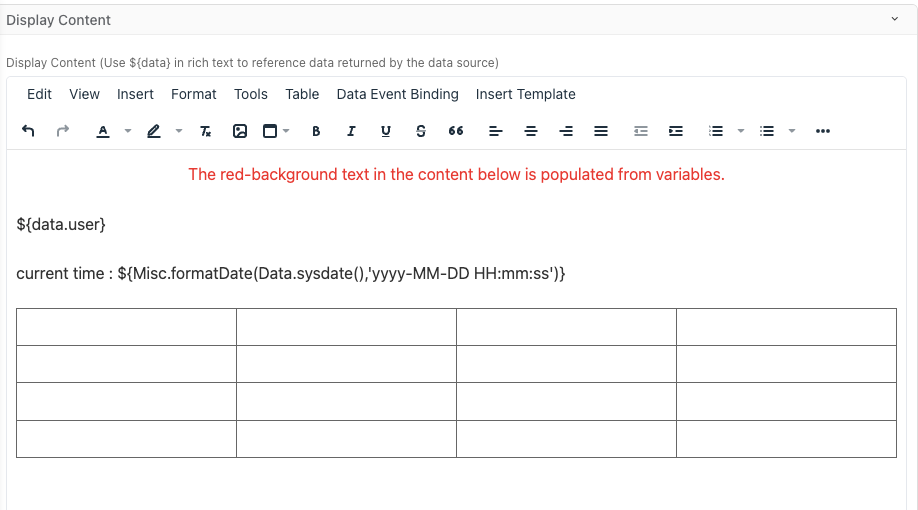Open the numbered list style dropdown arrow
Image resolution: width=918 pixels, height=510 pixels.
[741, 131]
